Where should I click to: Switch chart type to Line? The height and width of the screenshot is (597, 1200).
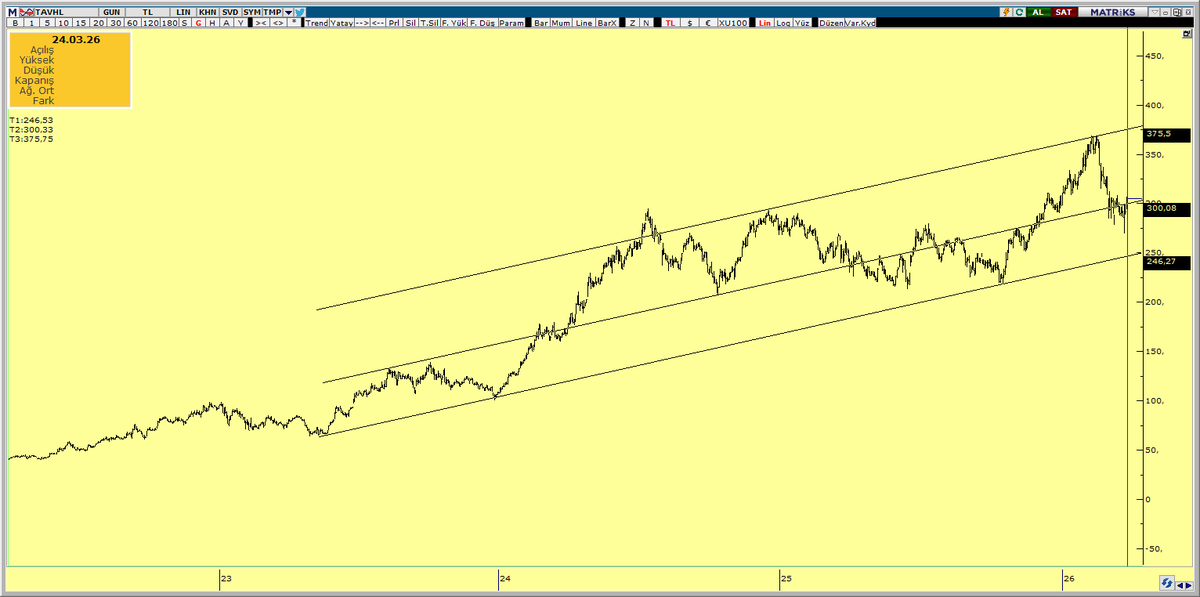[583, 22]
